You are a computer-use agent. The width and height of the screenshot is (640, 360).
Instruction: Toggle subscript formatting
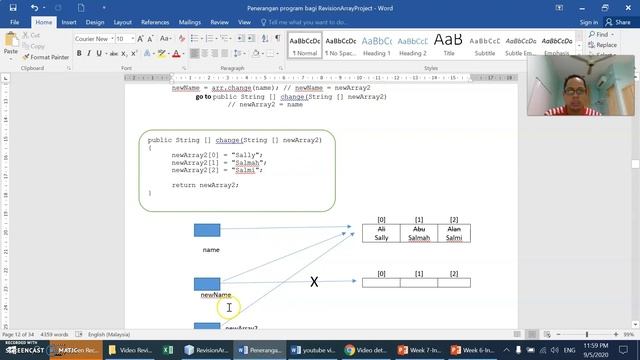124,53
